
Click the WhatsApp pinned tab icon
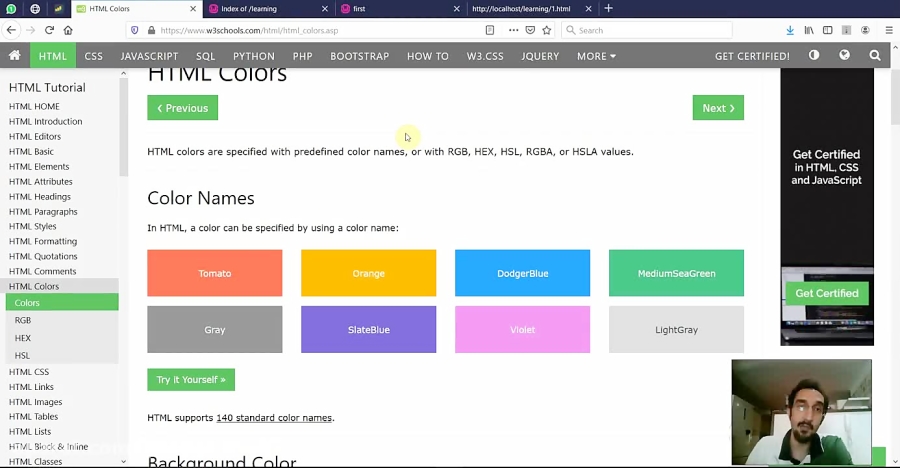coord(11,9)
